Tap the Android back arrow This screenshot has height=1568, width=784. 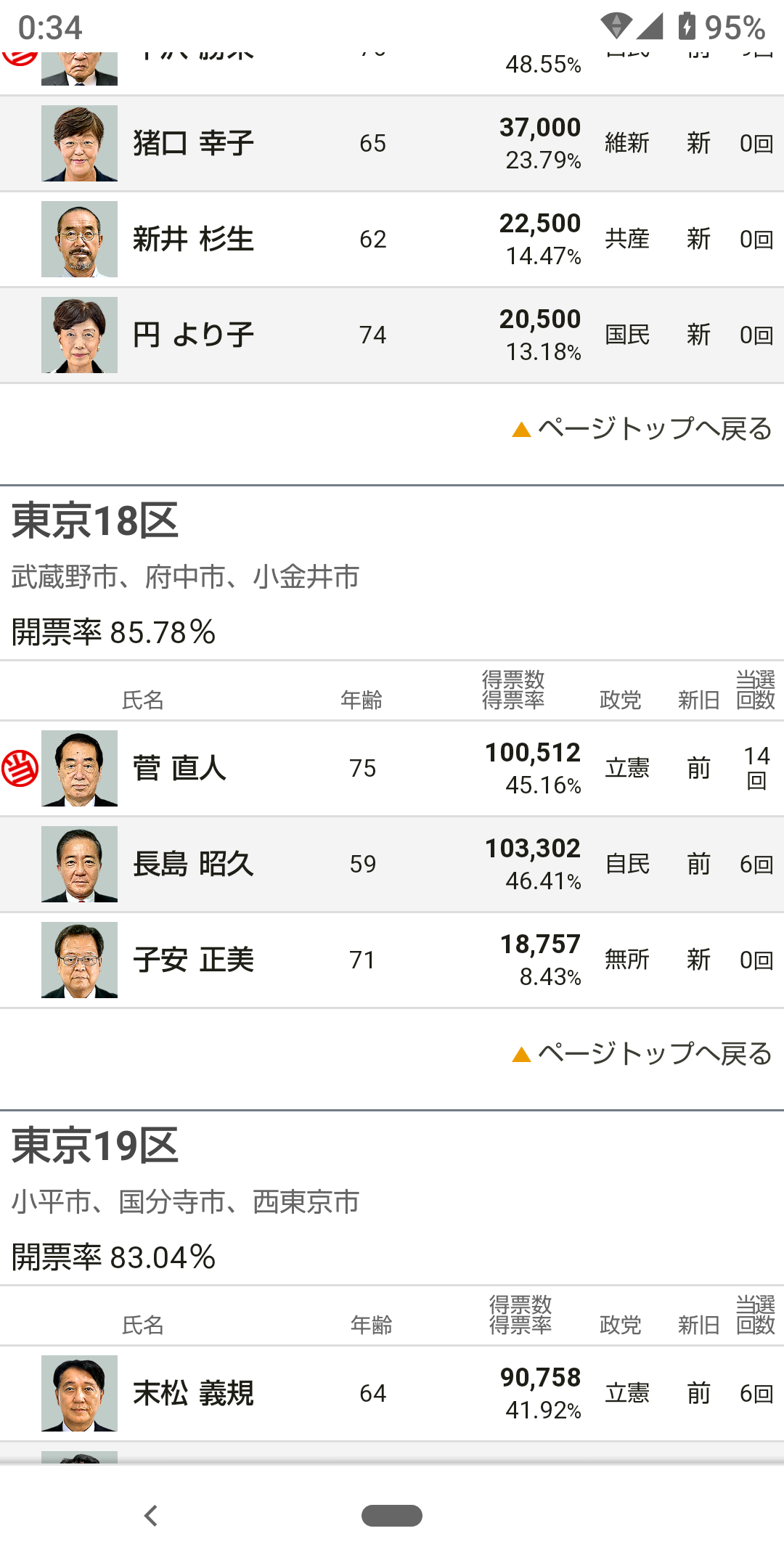click(151, 1516)
